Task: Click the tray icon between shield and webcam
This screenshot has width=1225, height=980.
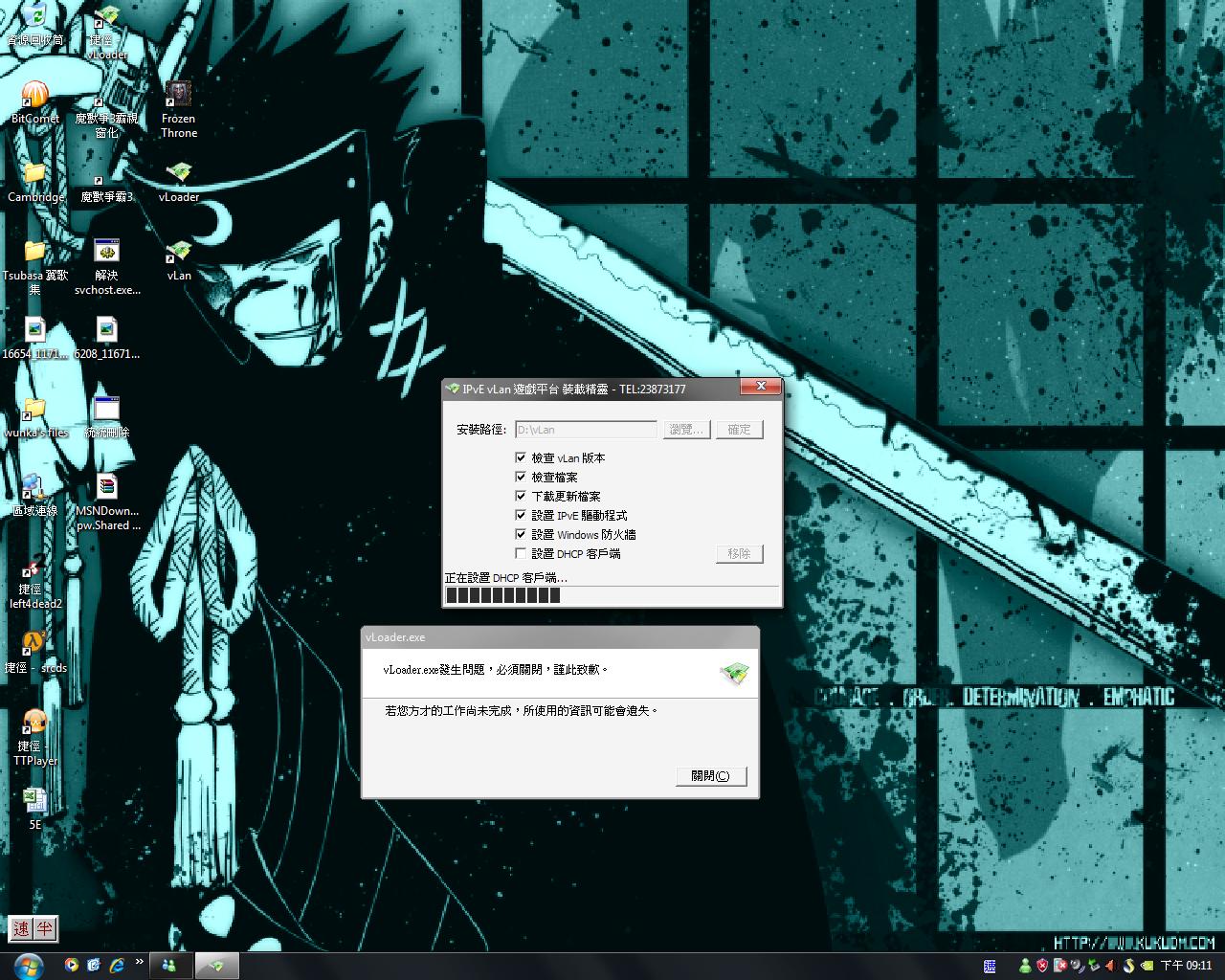Action: (x=1059, y=966)
